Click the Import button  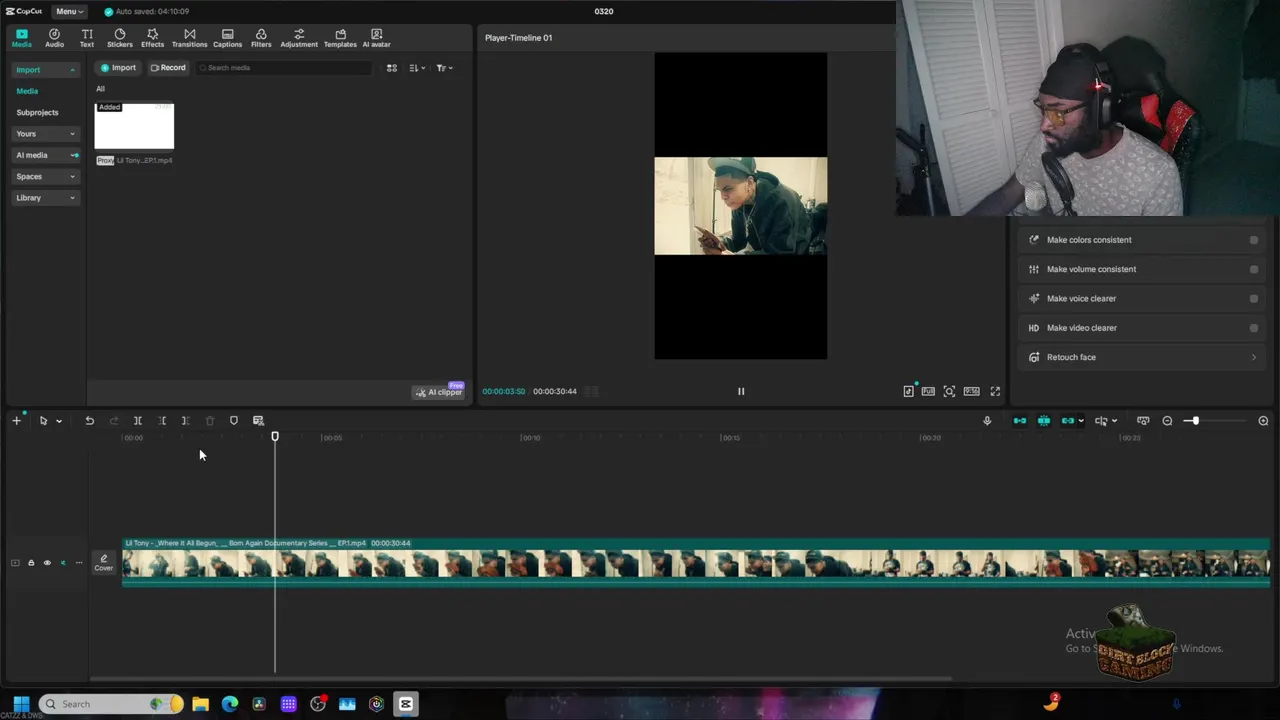[x=118, y=68]
